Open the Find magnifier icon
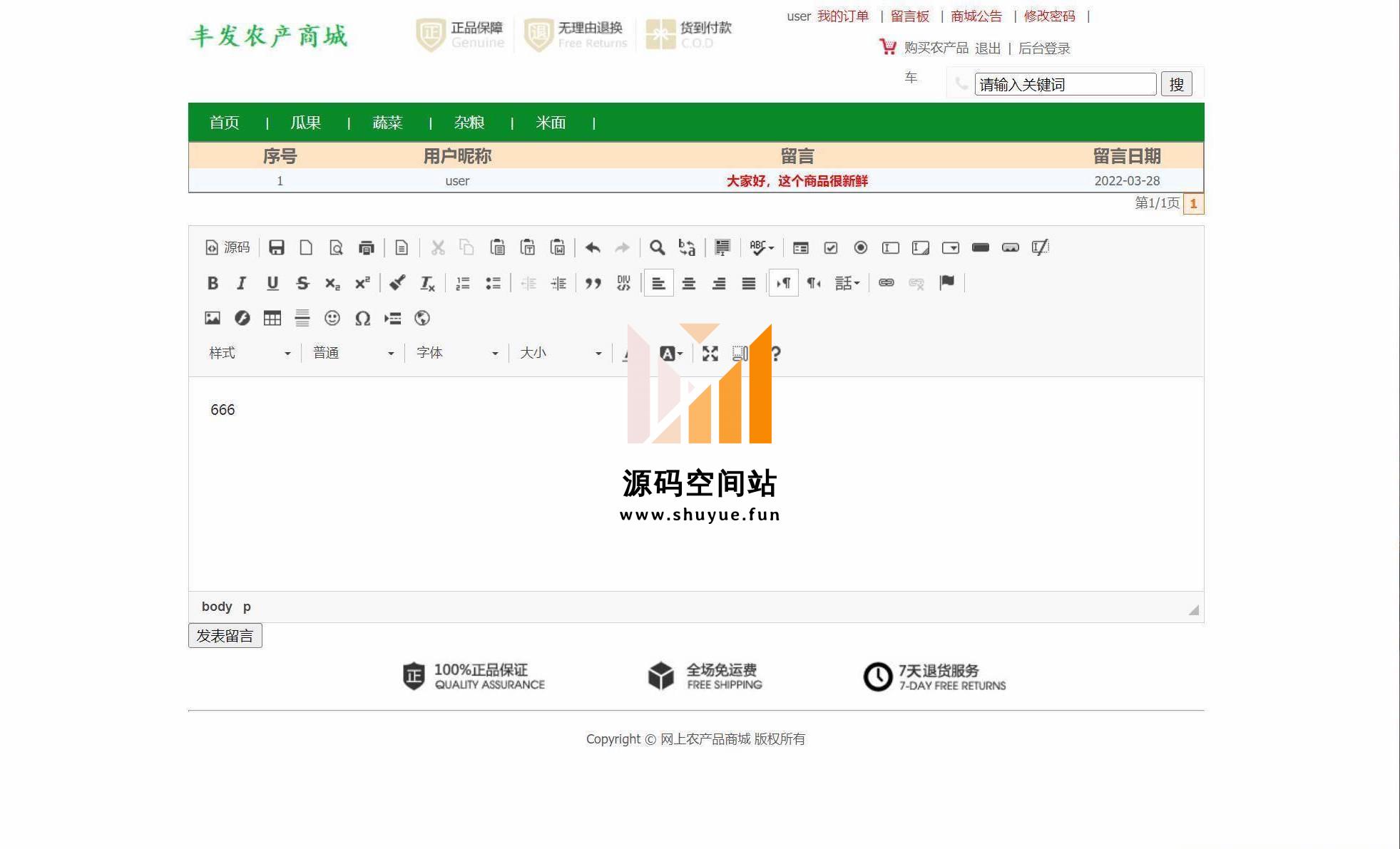This screenshot has width=1400, height=849. [658, 247]
